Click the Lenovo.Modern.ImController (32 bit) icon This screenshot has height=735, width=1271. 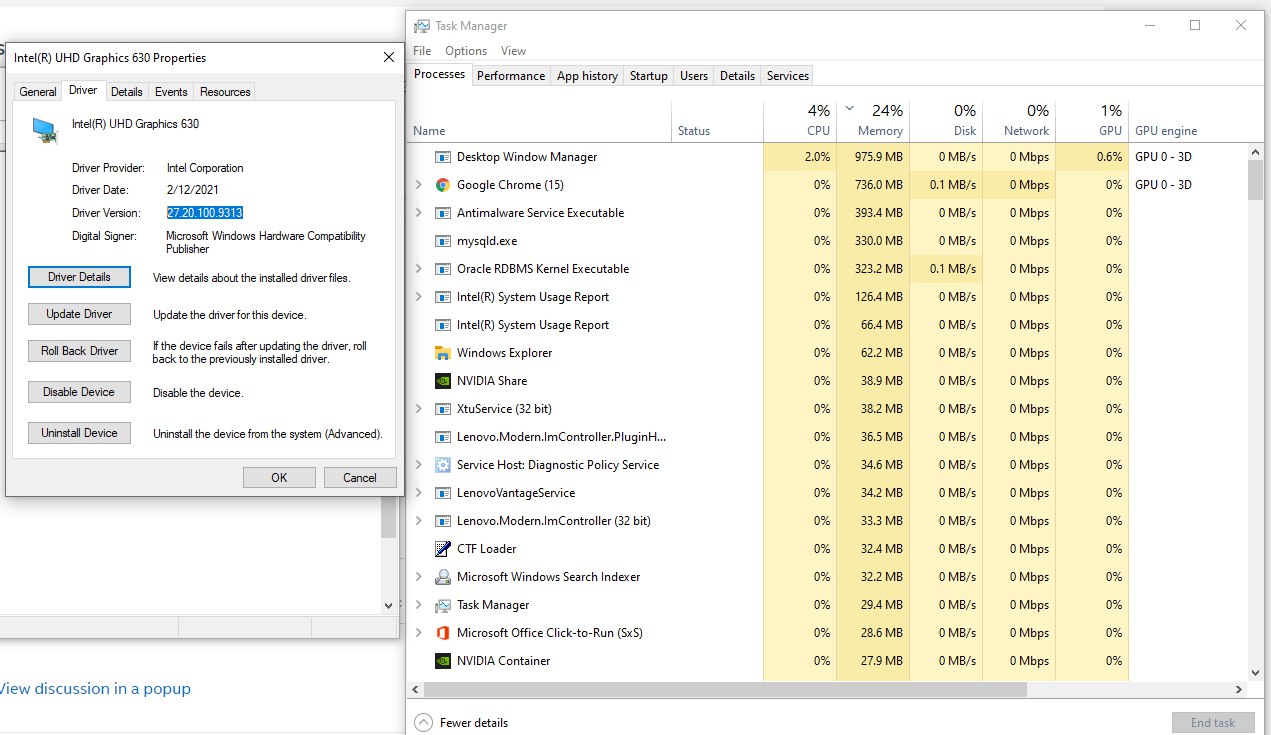pos(443,521)
